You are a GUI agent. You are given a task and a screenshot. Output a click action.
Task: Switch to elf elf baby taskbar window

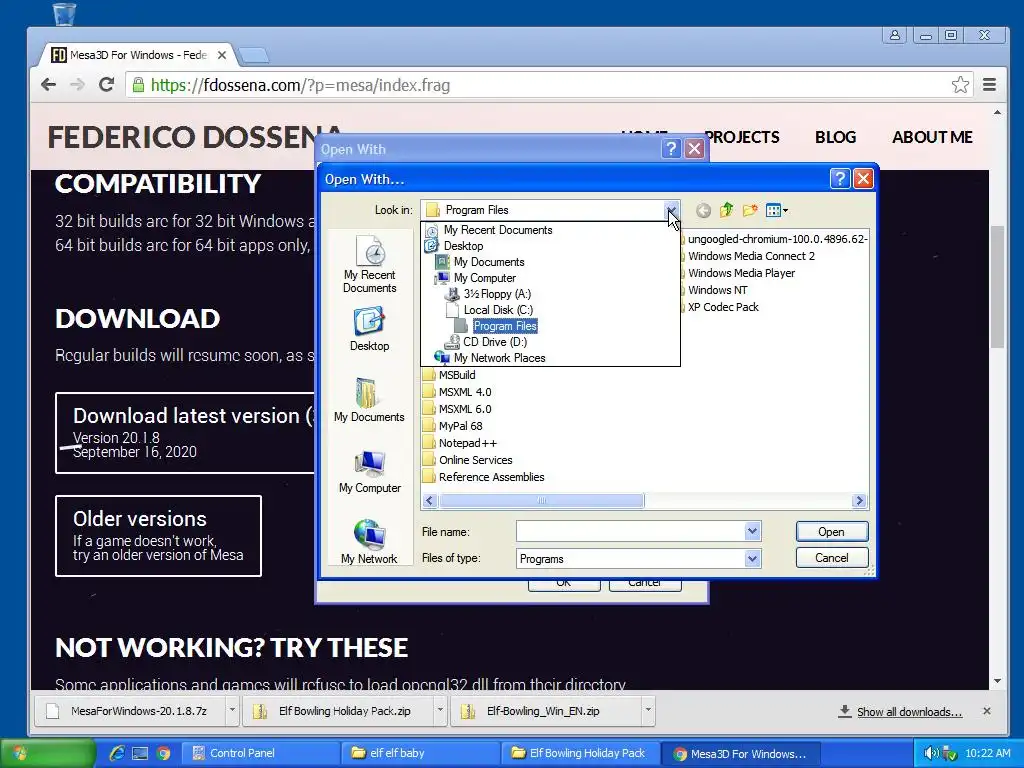tap(421, 753)
